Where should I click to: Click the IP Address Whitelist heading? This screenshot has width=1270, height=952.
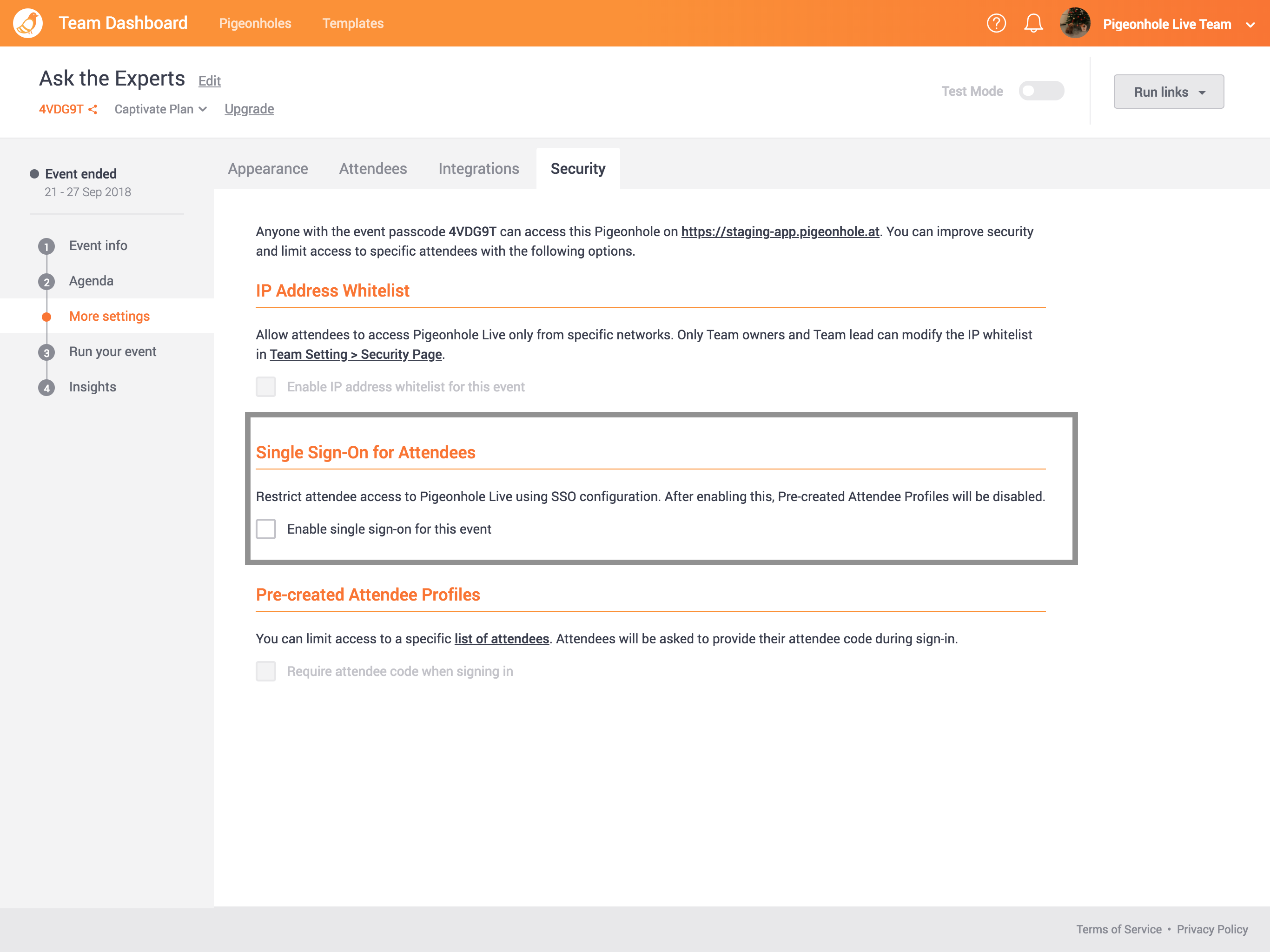[x=333, y=291]
